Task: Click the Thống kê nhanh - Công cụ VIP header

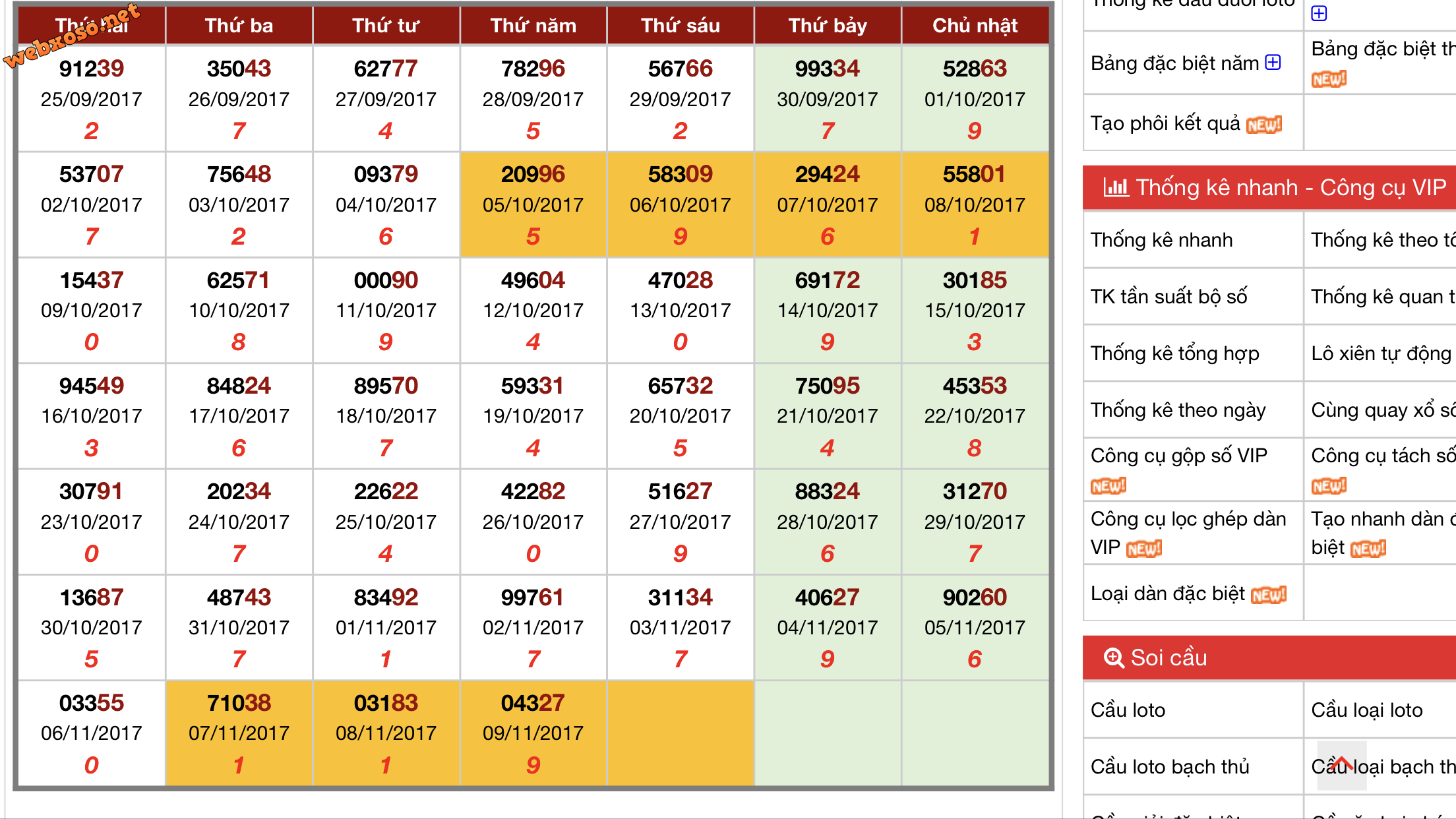Action: click(x=1269, y=187)
